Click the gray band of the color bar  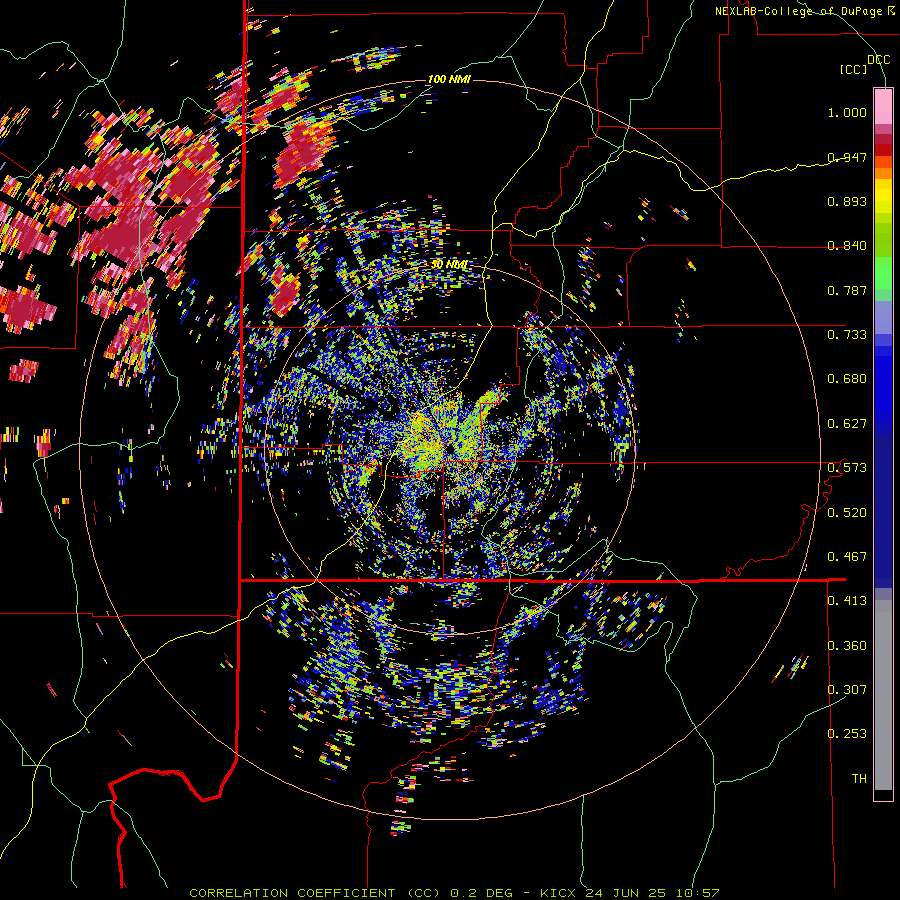(x=883, y=695)
